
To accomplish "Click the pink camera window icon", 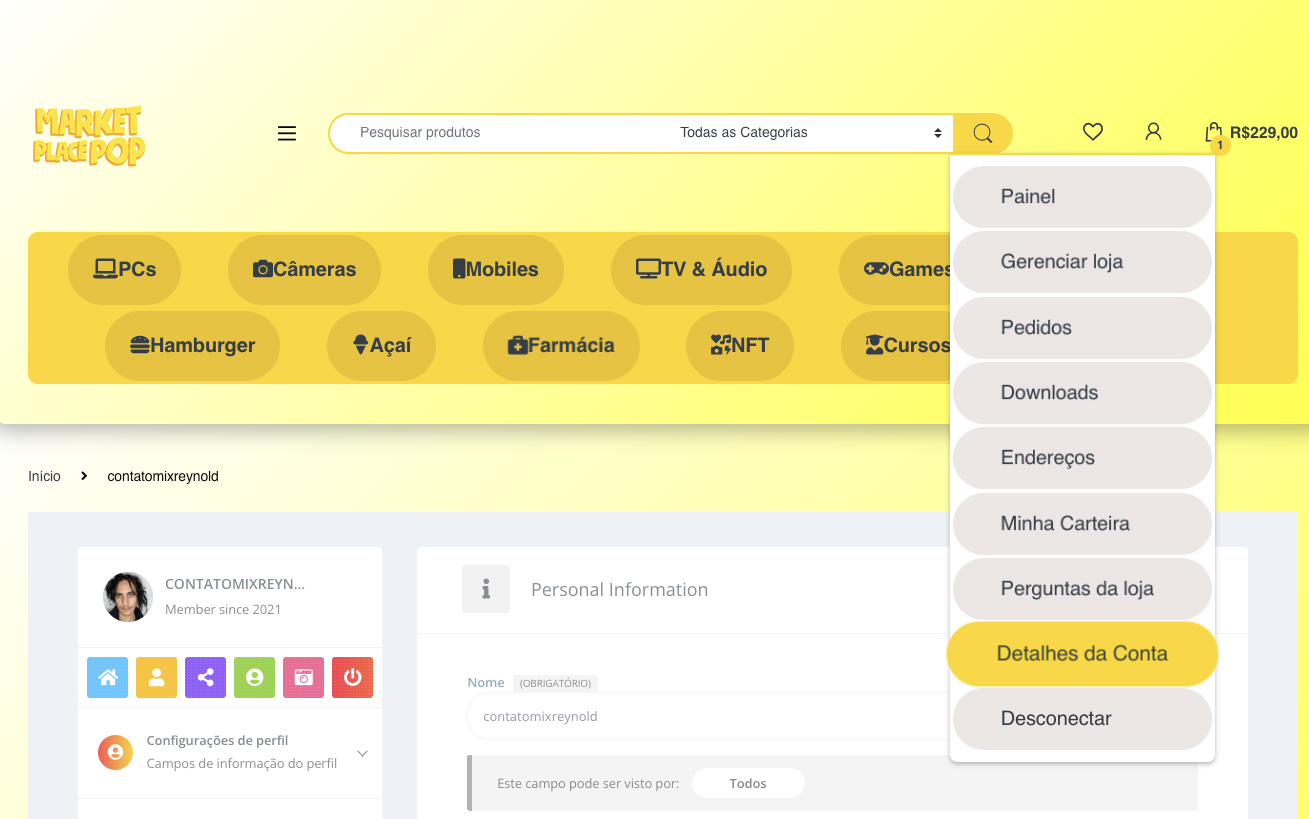I will tap(303, 677).
